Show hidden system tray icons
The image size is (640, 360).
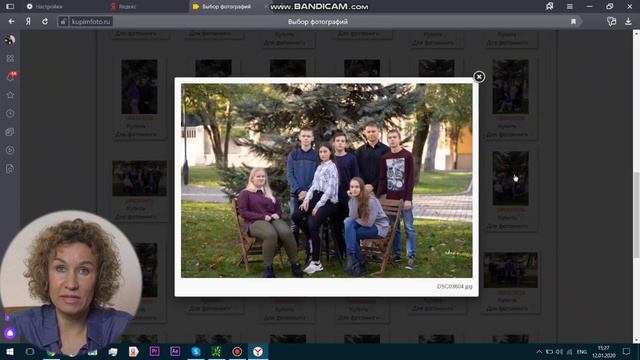click(539, 351)
